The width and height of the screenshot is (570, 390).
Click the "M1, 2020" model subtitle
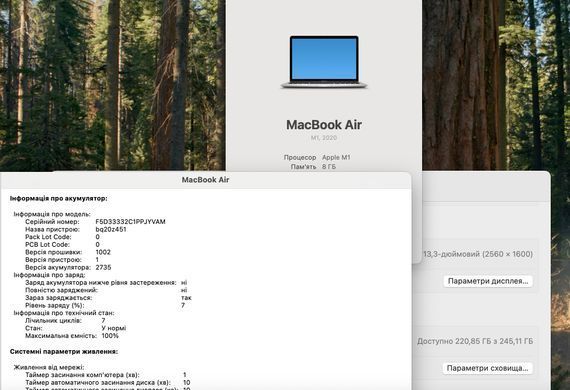pyautogui.click(x=324, y=138)
